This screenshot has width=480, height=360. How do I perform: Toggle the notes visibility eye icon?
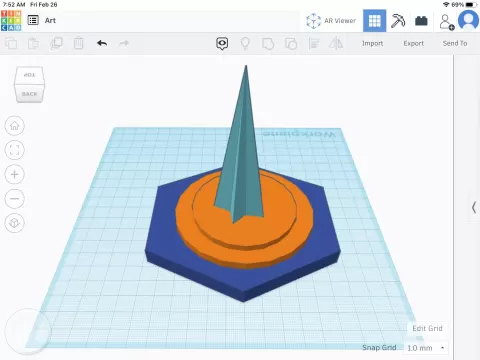[222, 43]
